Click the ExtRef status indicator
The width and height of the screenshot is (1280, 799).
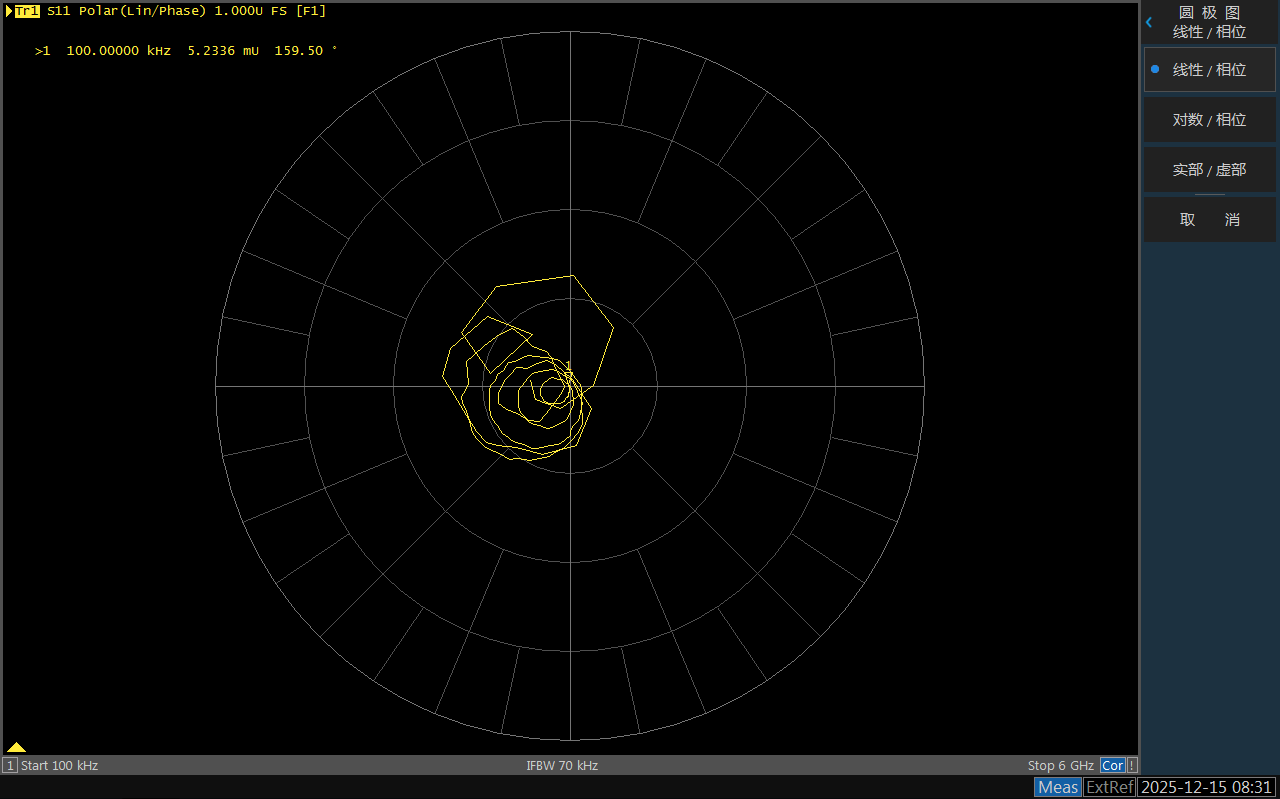point(1109,787)
